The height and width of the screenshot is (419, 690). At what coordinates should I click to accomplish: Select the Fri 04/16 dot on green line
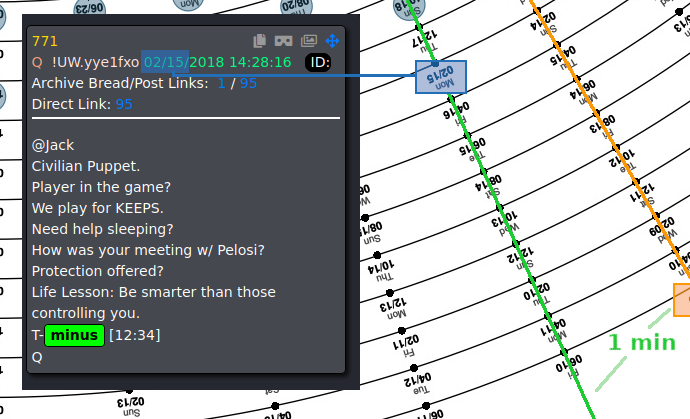point(451,99)
